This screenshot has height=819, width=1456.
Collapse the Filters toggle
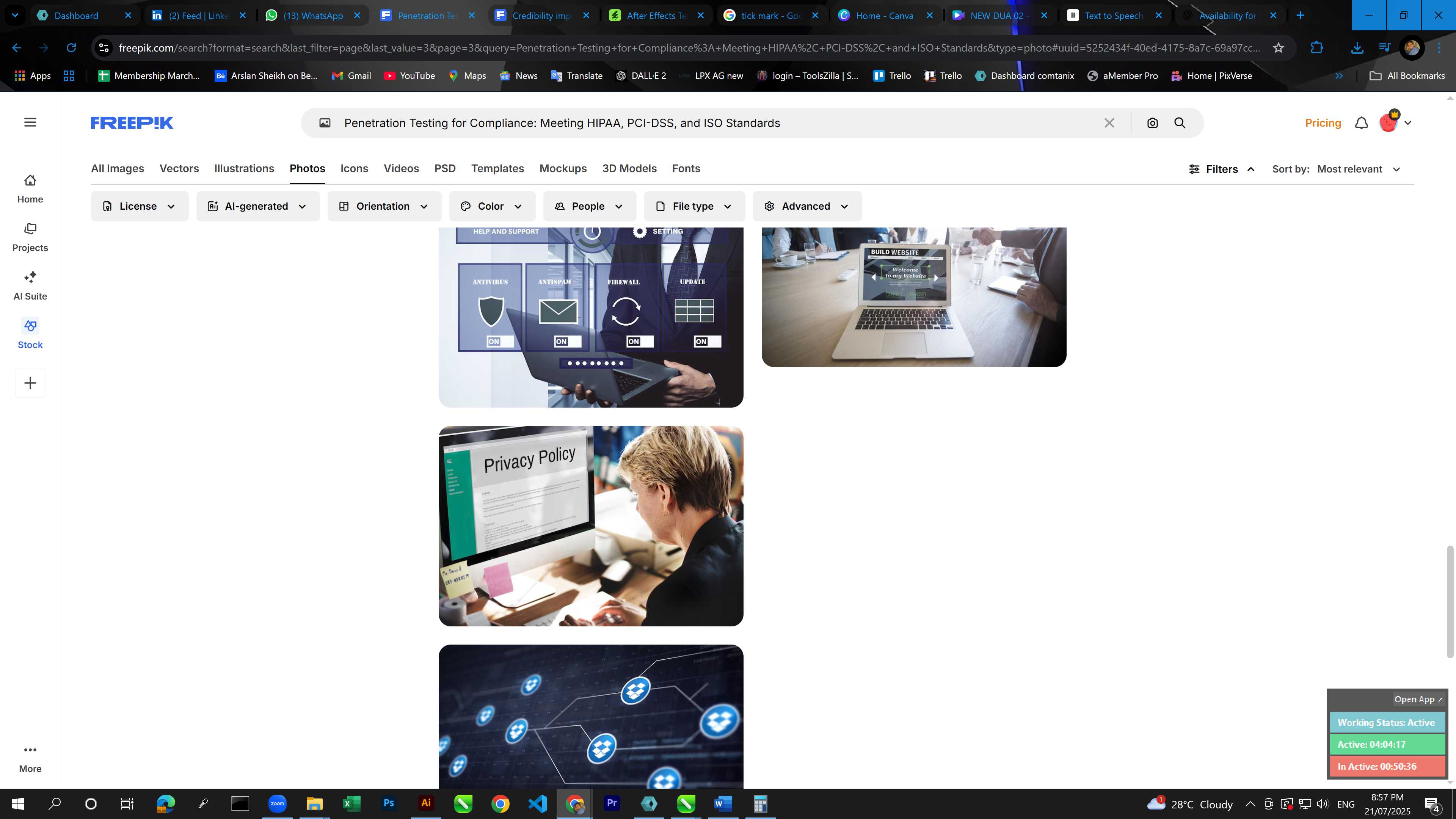point(1221,169)
